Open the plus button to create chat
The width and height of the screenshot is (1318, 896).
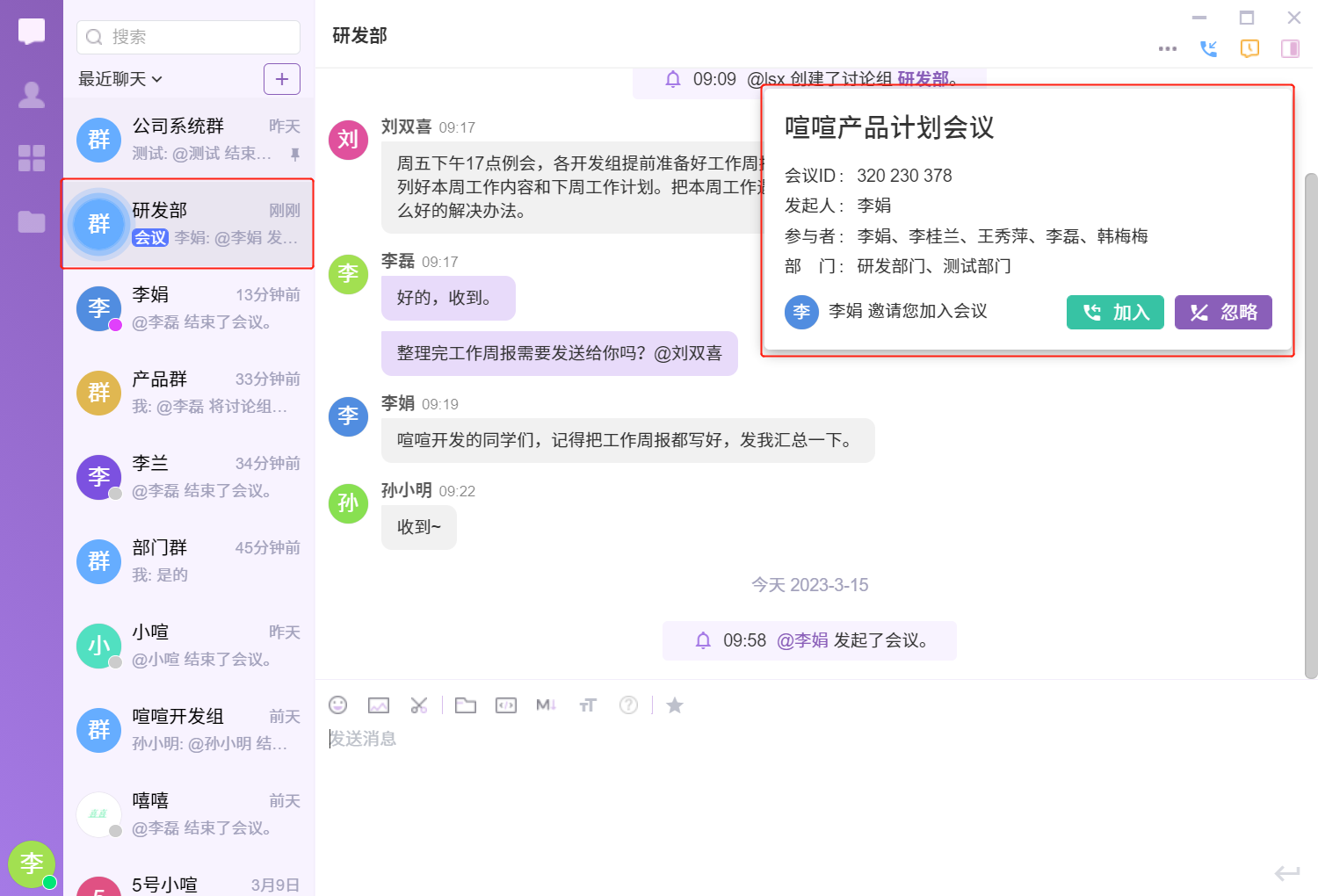[x=281, y=79]
